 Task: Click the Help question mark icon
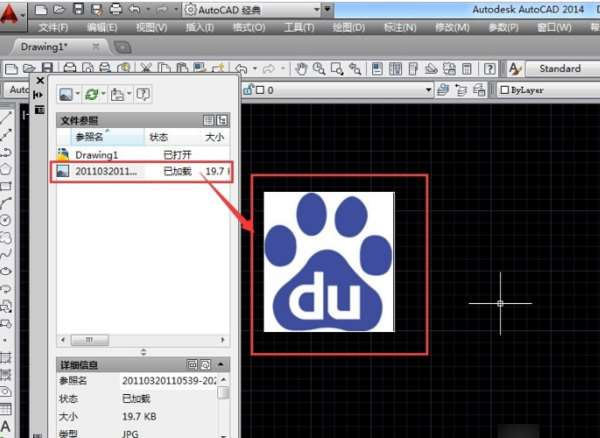(x=490, y=69)
